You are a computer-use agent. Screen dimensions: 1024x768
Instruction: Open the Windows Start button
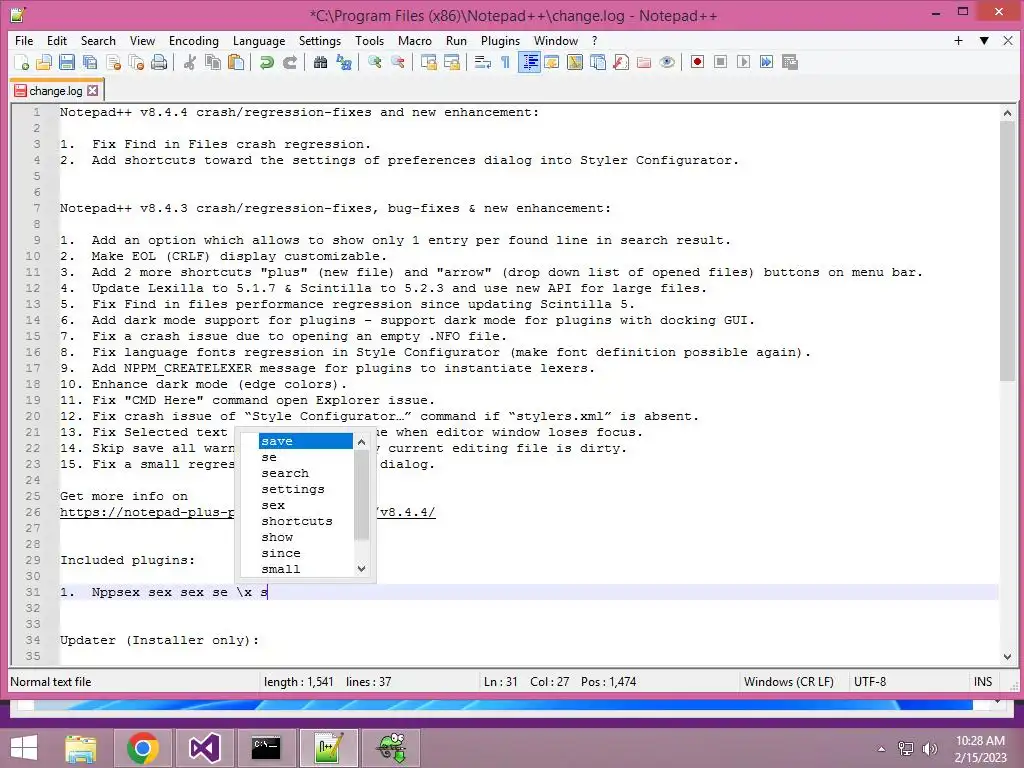point(24,748)
